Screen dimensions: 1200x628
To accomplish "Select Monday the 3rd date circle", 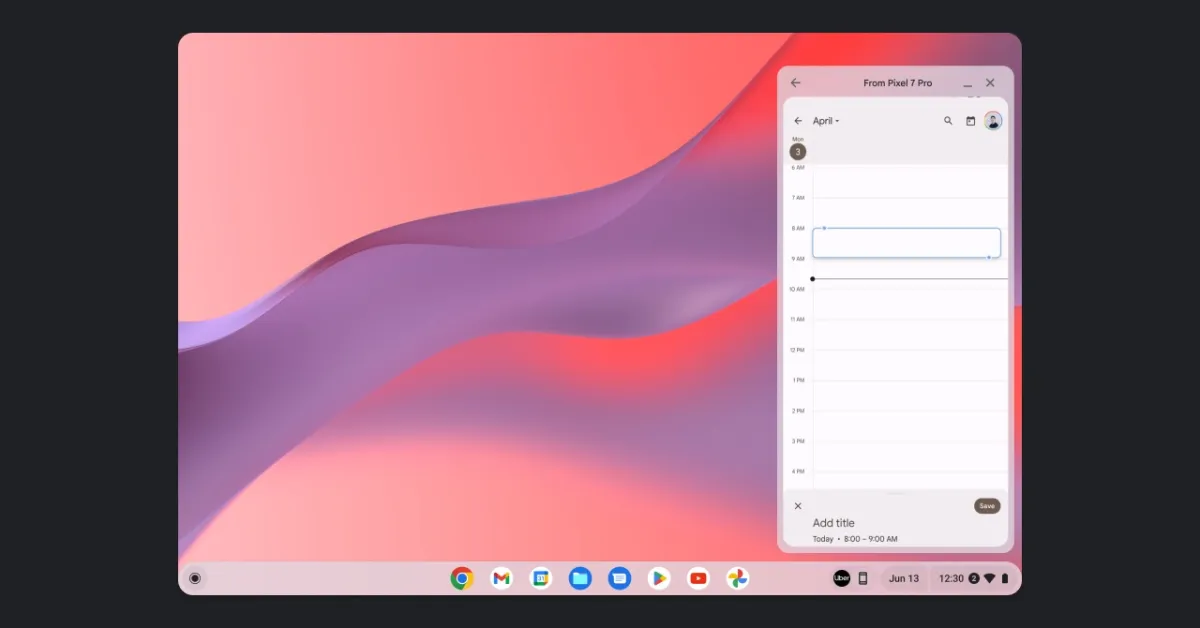I will coord(797,150).
